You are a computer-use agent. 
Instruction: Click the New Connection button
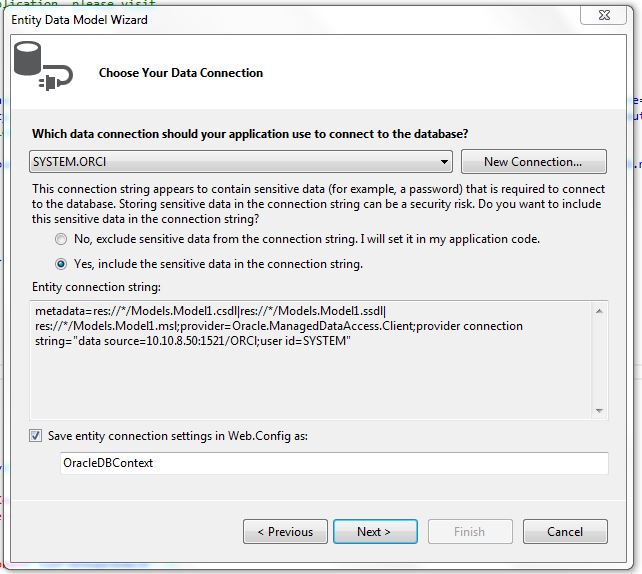coord(533,162)
